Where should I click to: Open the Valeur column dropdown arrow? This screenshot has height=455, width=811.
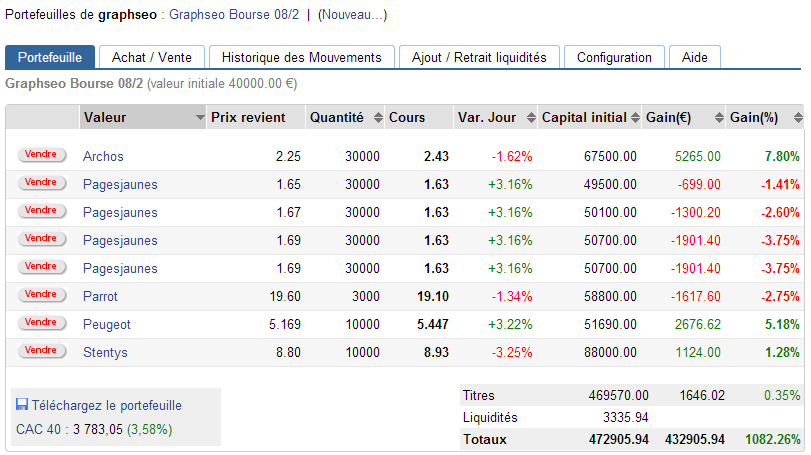click(200, 118)
